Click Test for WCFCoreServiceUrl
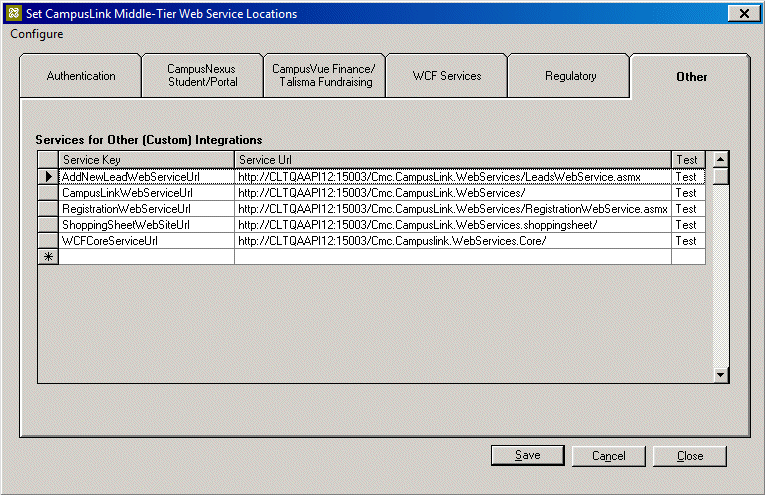The width and height of the screenshot is (765, 495). pos(687,241)
